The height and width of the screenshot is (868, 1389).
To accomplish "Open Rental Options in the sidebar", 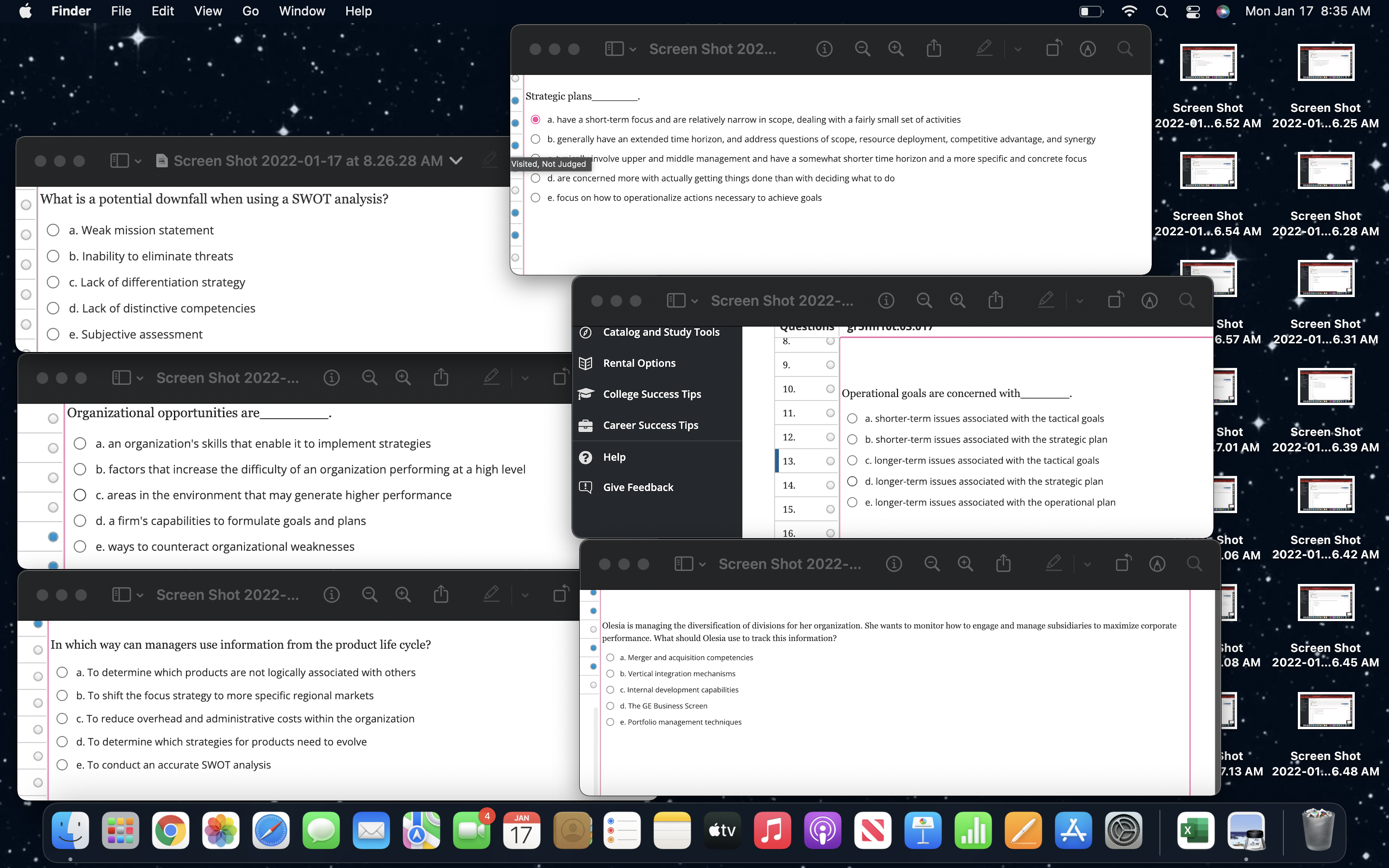I will [640, 363].
